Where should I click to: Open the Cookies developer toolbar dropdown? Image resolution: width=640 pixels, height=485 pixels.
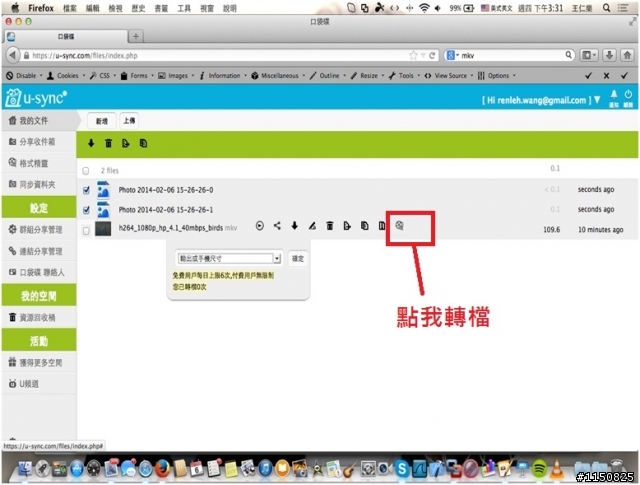click(66, 76)
